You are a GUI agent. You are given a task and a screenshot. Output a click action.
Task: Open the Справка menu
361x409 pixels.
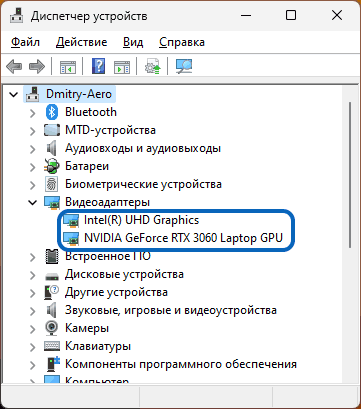182,42
